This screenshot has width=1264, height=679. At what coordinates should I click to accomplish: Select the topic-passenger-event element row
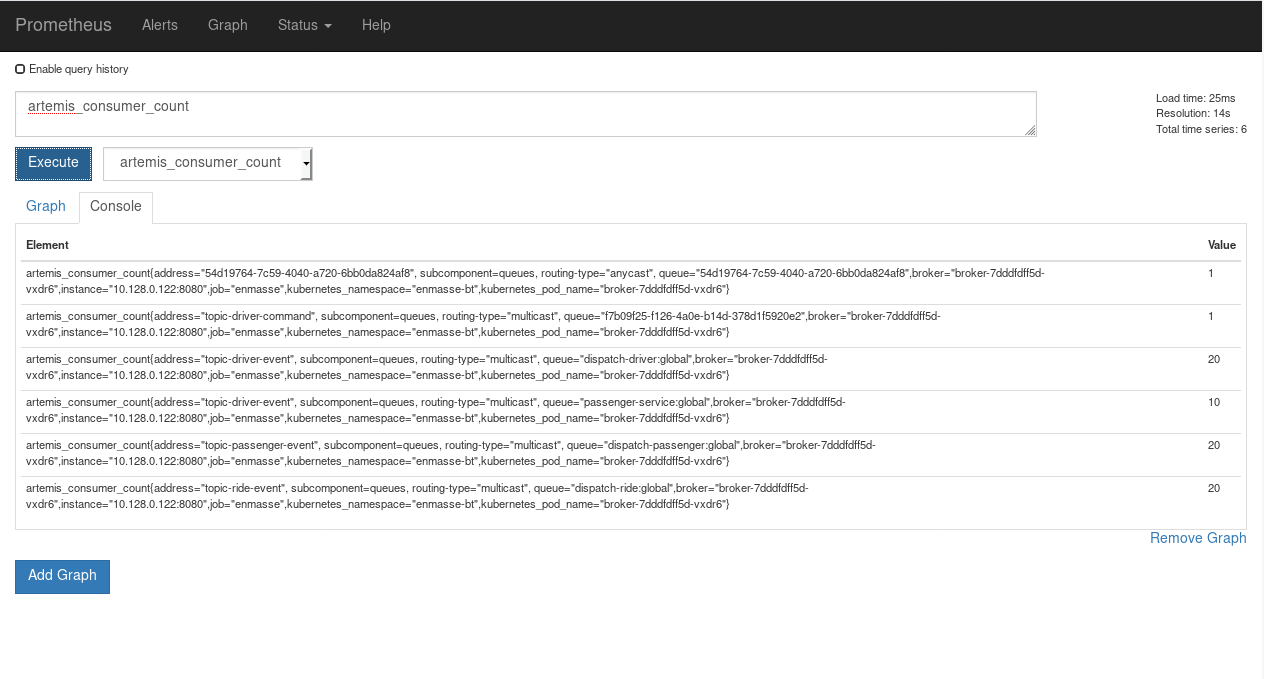(631, 455)
